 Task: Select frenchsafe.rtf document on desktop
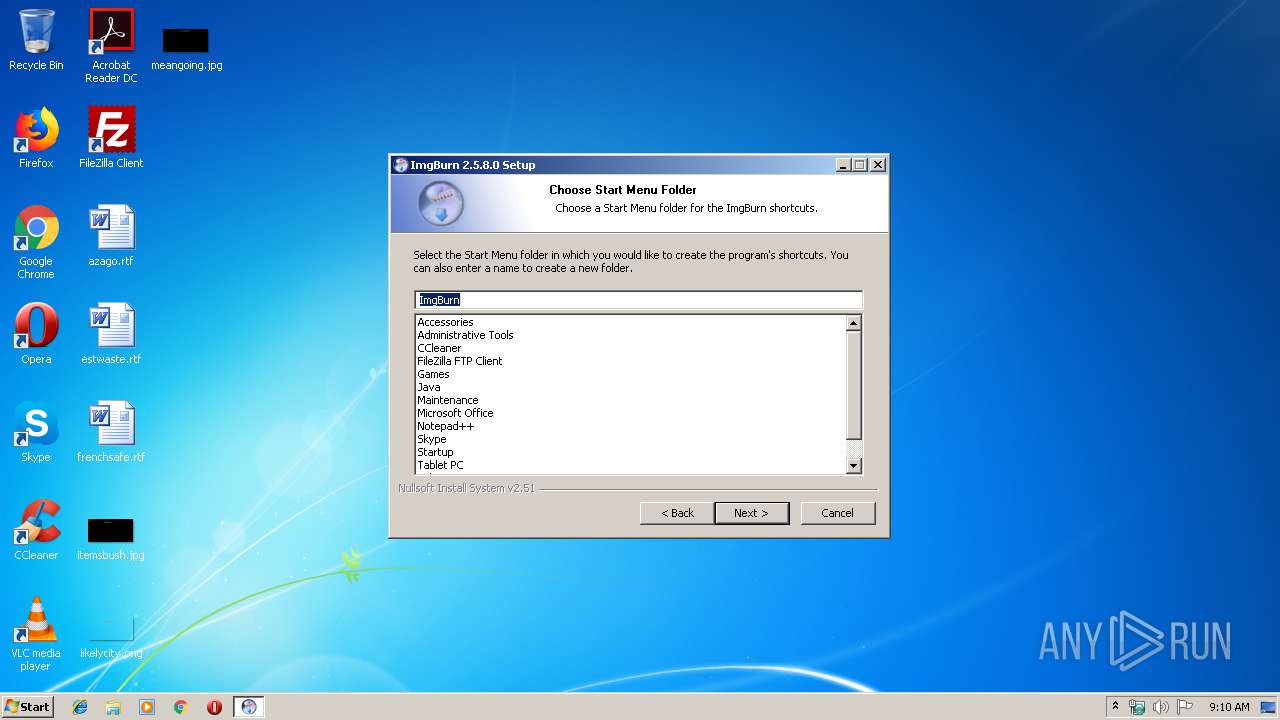point(111,432)
